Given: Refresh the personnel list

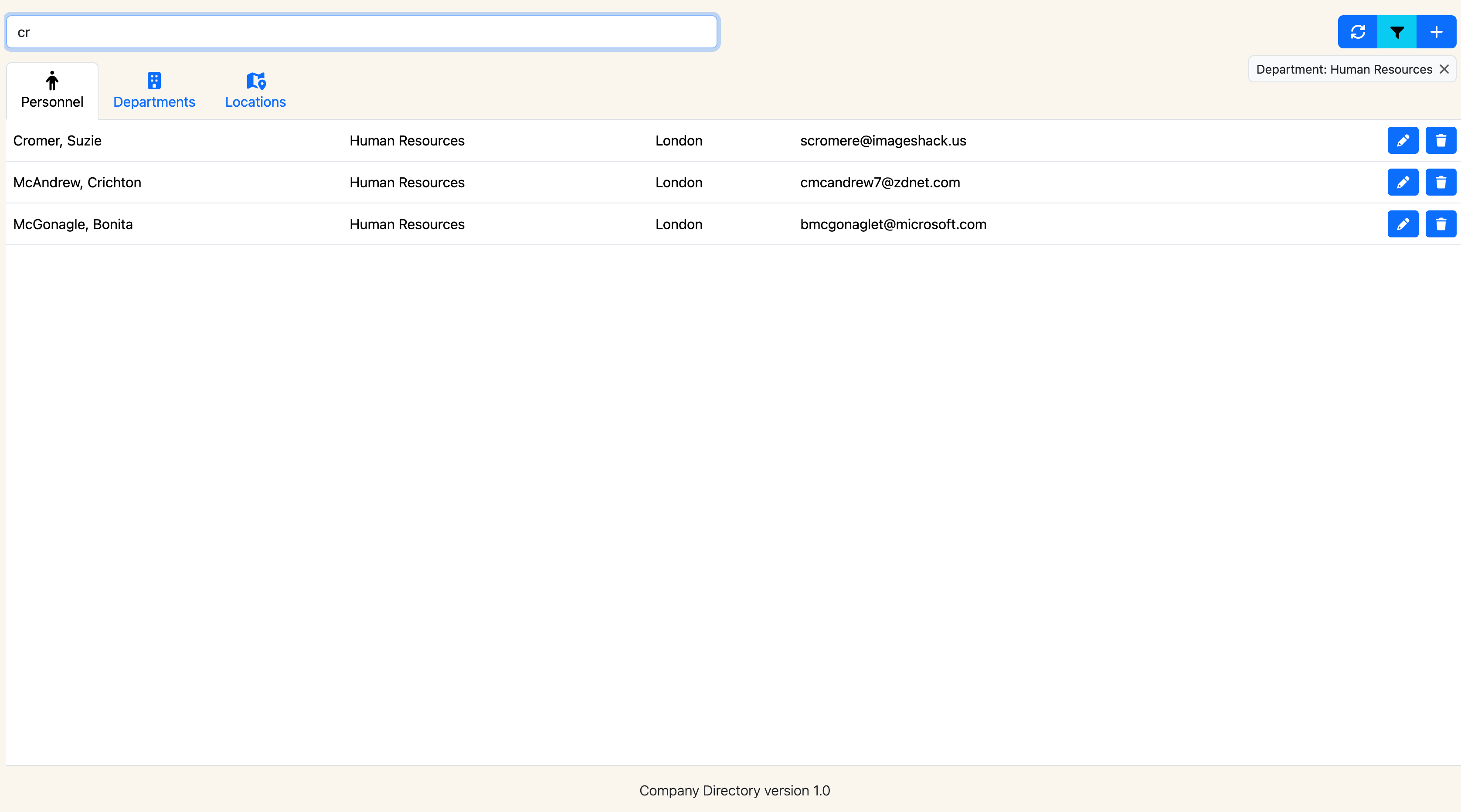Looking at the screenshot, I should (x=1358, y=32).
